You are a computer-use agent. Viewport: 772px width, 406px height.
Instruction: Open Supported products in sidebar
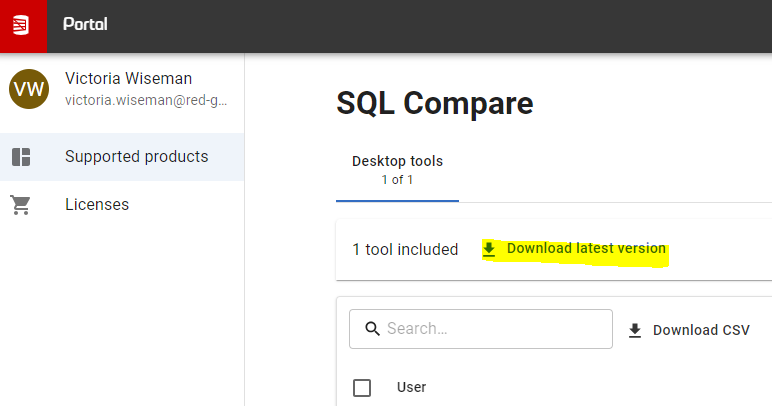[x=122, y=157]
